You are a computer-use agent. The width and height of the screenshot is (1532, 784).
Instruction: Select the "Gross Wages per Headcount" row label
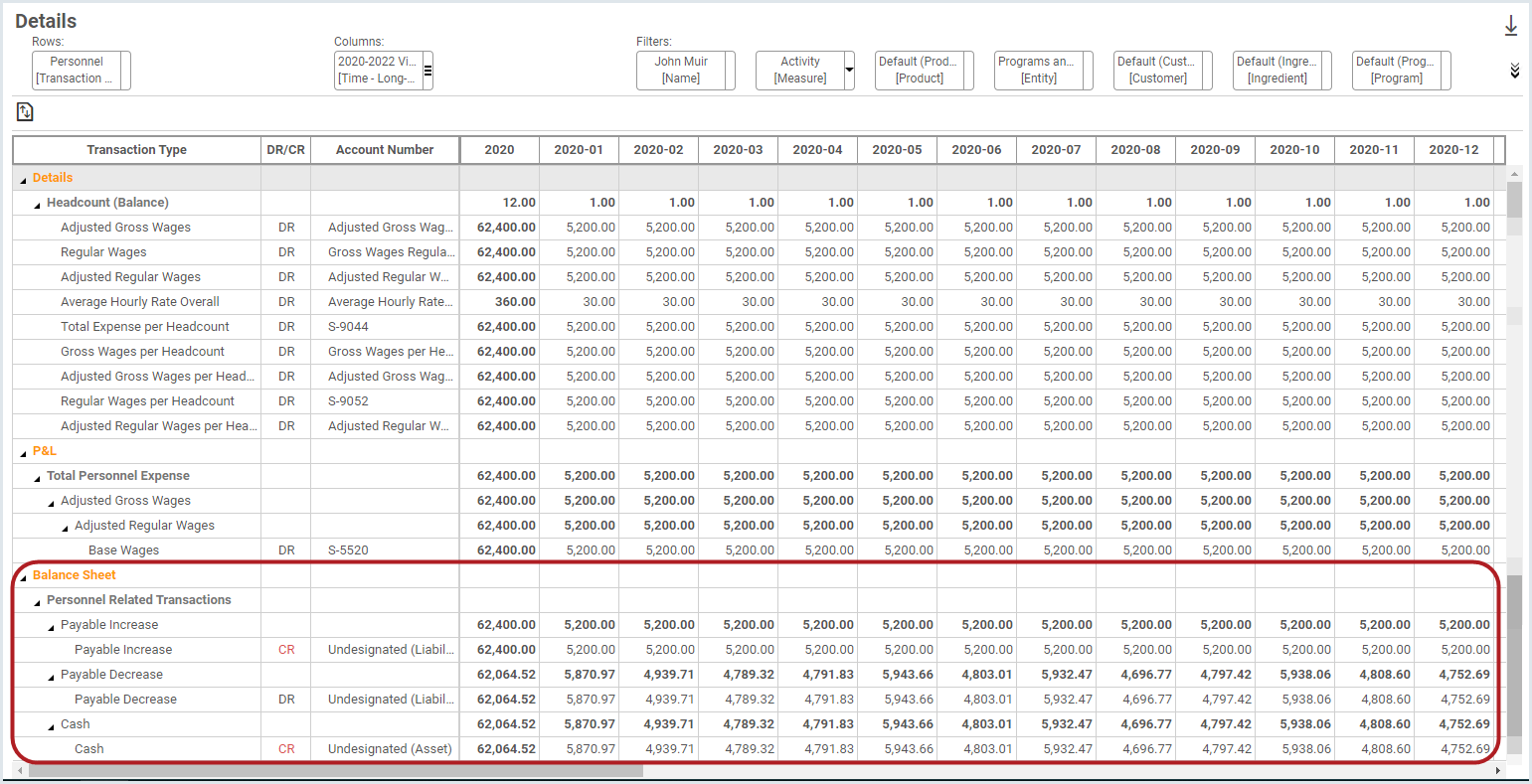(142, 352)
